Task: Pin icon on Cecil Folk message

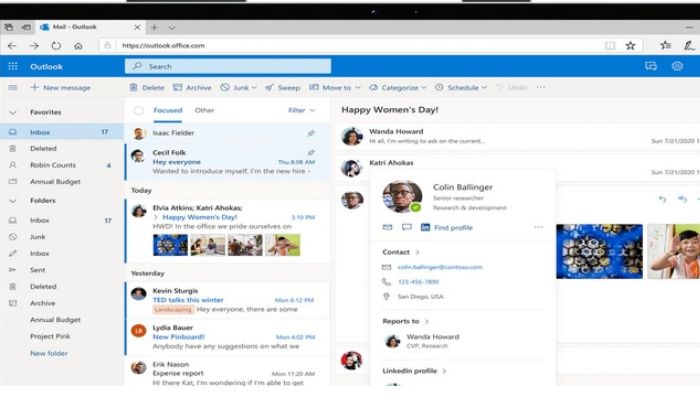Action: (x=311, y=153)
